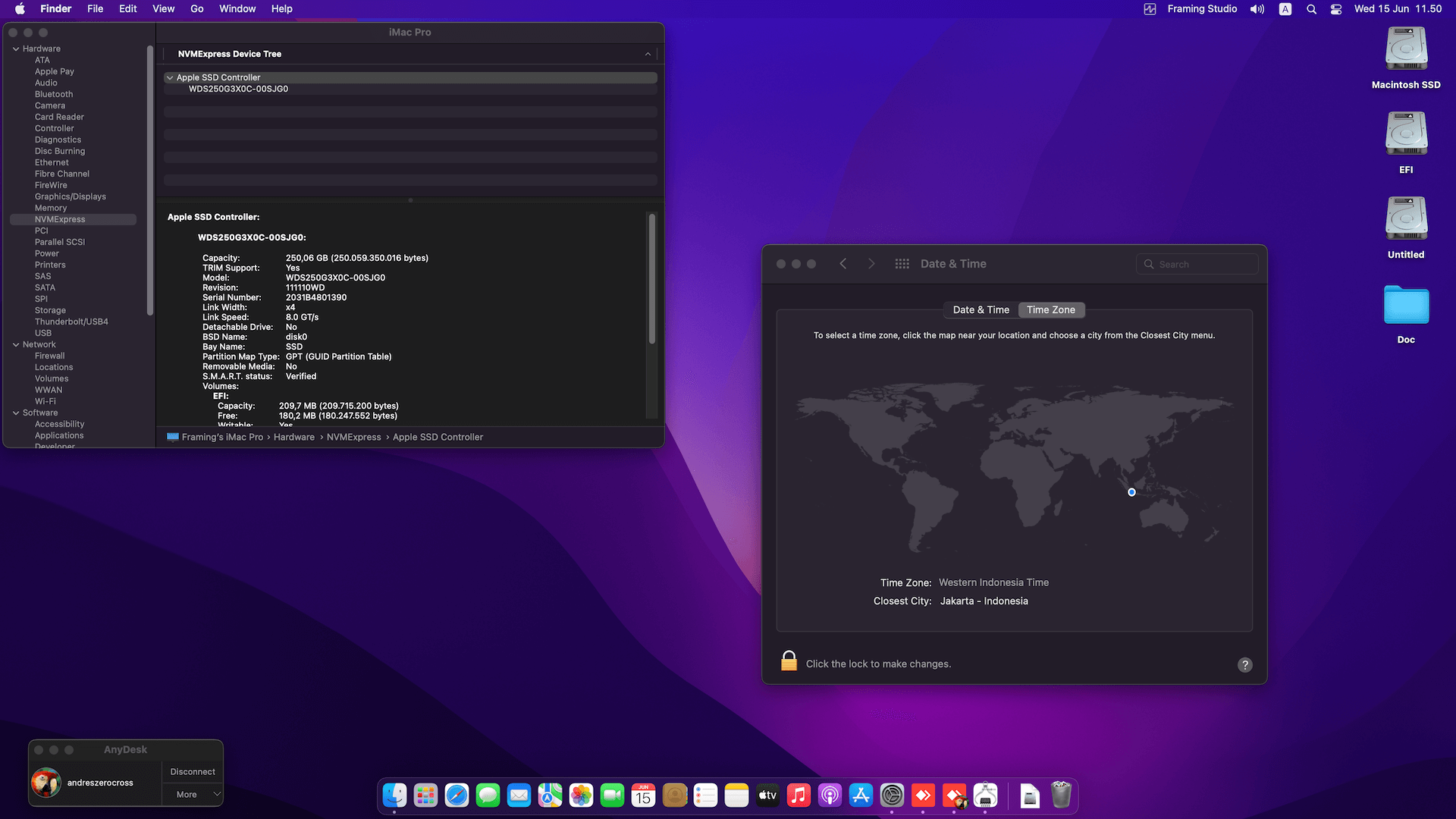Screen dimensions: 1456x819
Task: Open Maps from the Dock
Action: click(550, 795)
